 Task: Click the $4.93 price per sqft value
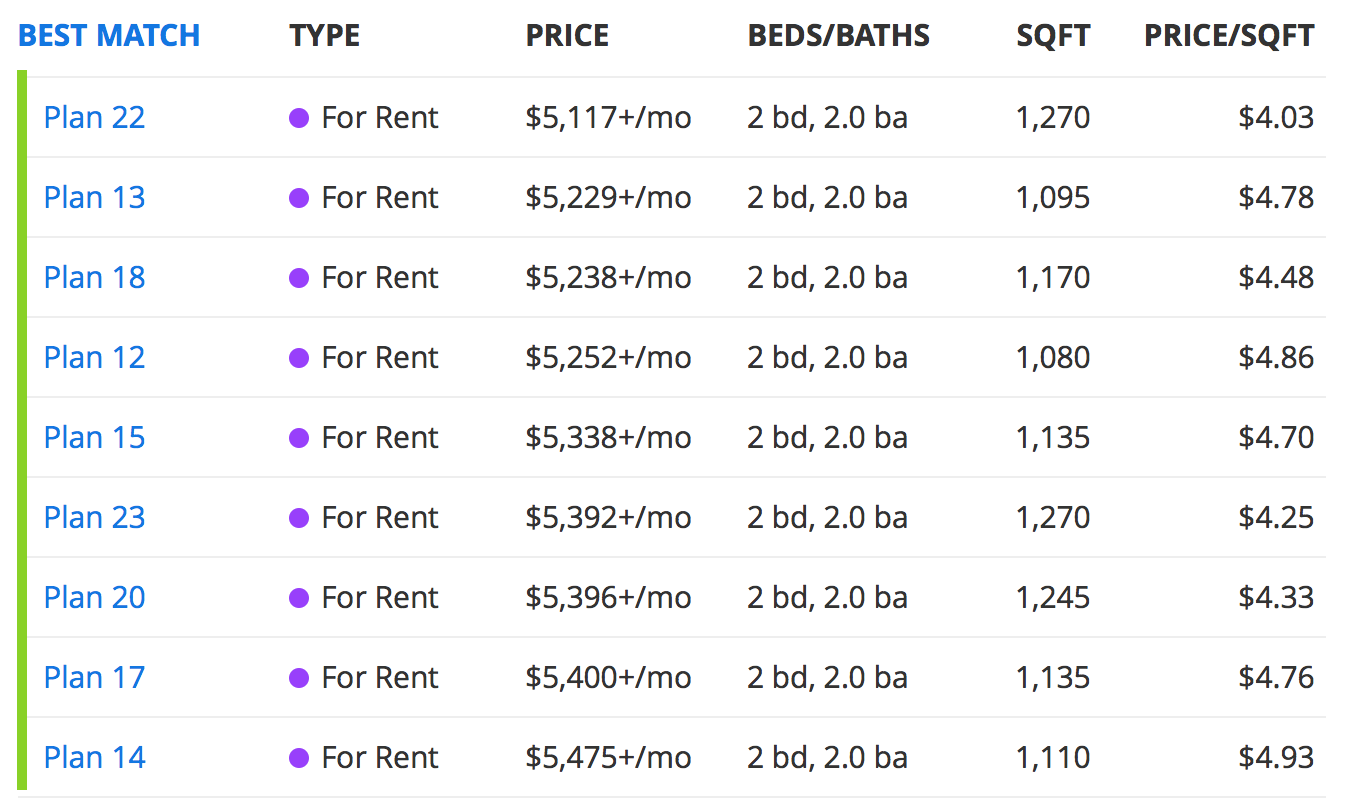1276,758
